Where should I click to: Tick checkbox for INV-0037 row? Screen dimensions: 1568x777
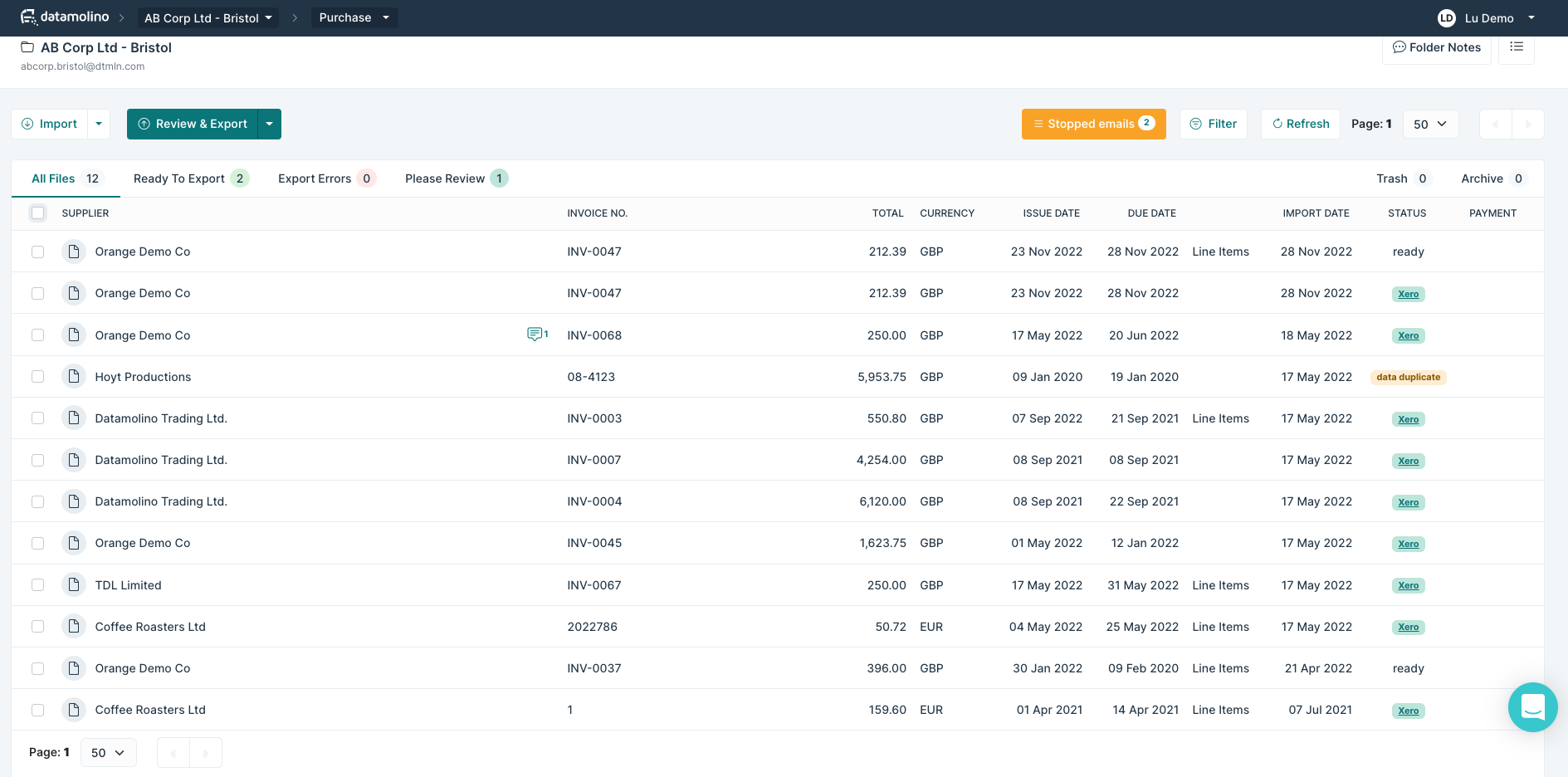click(38, 668)
